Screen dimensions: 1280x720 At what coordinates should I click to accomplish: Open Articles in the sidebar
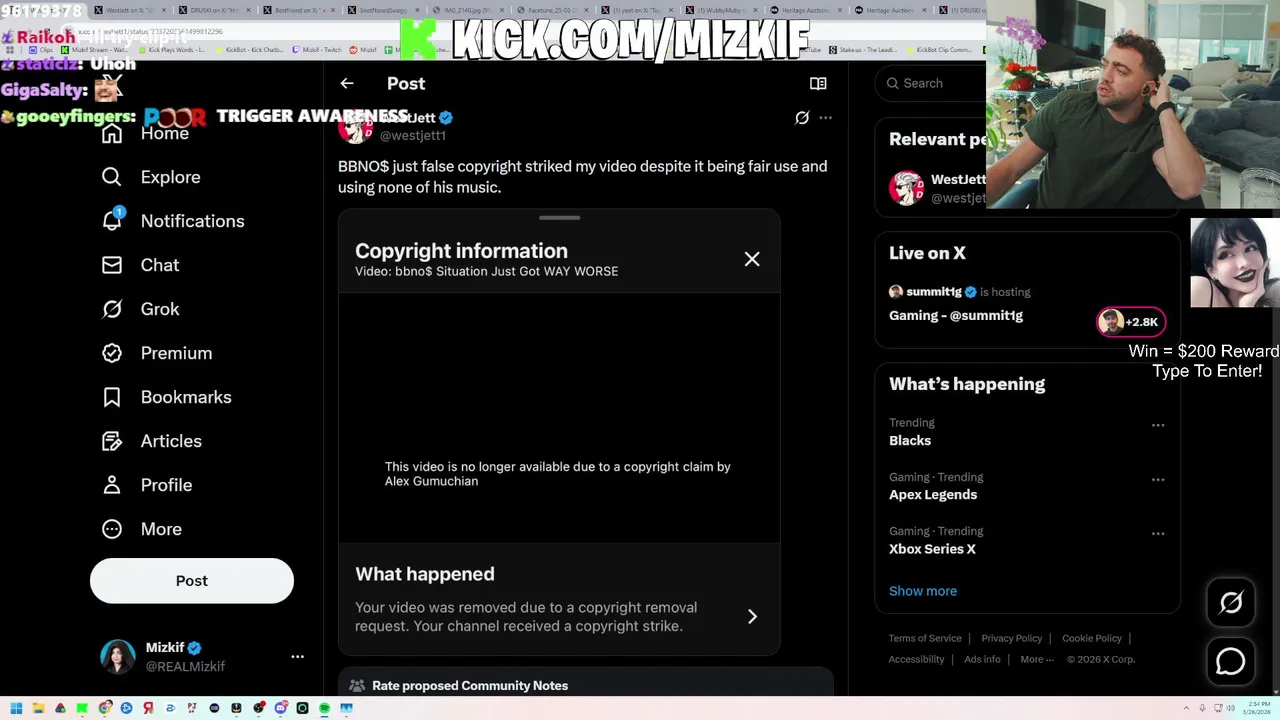[151, 441]
